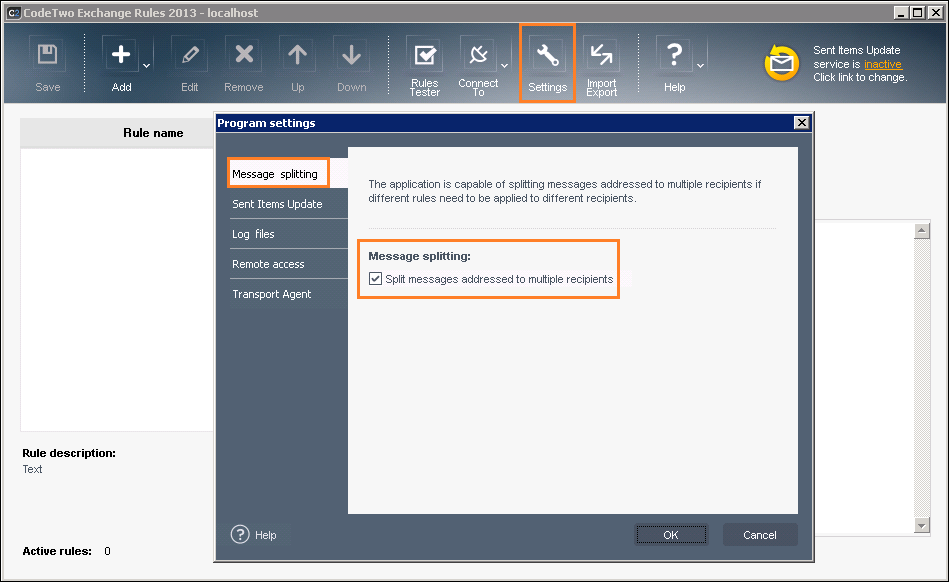Click the Connect To plug icon

point(478,54)
